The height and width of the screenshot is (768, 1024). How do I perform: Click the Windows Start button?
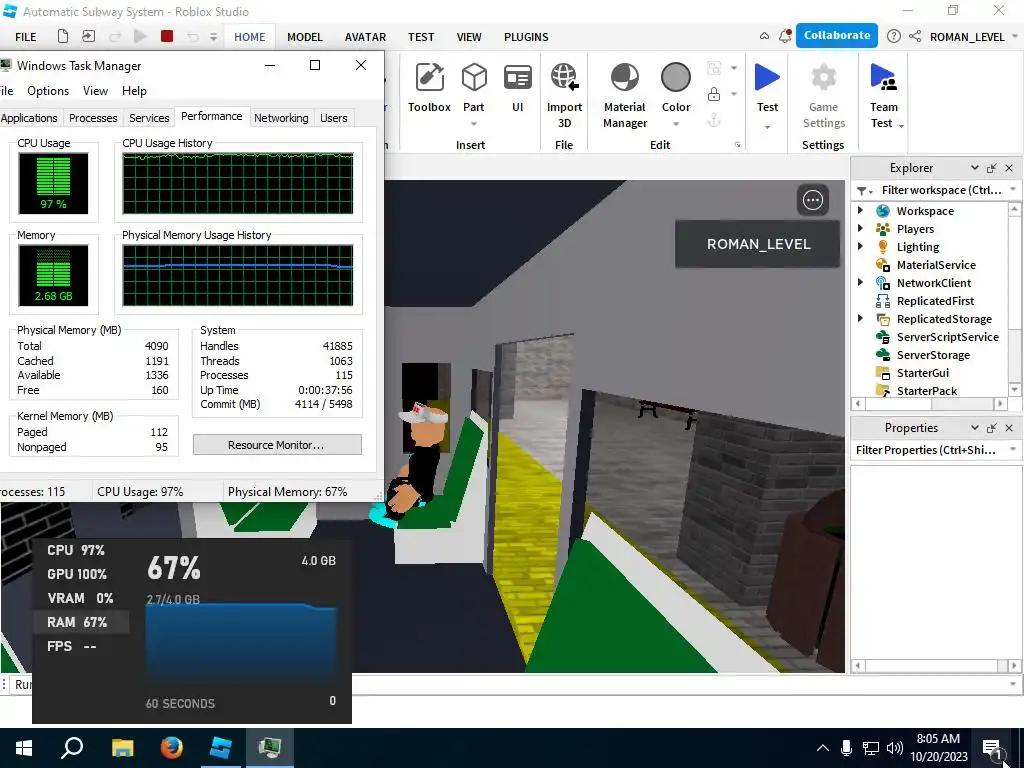pos(24,748)
